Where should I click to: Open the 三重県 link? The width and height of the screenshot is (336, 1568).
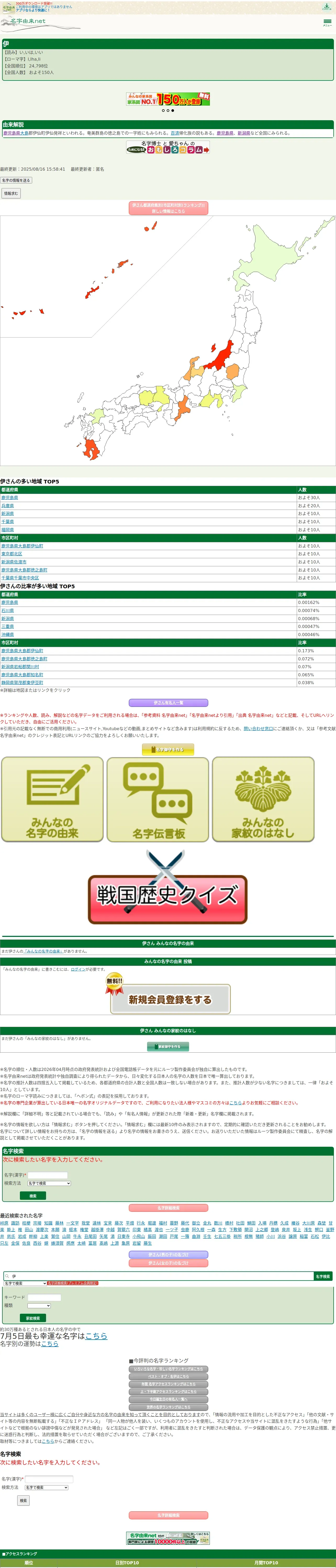7,626
